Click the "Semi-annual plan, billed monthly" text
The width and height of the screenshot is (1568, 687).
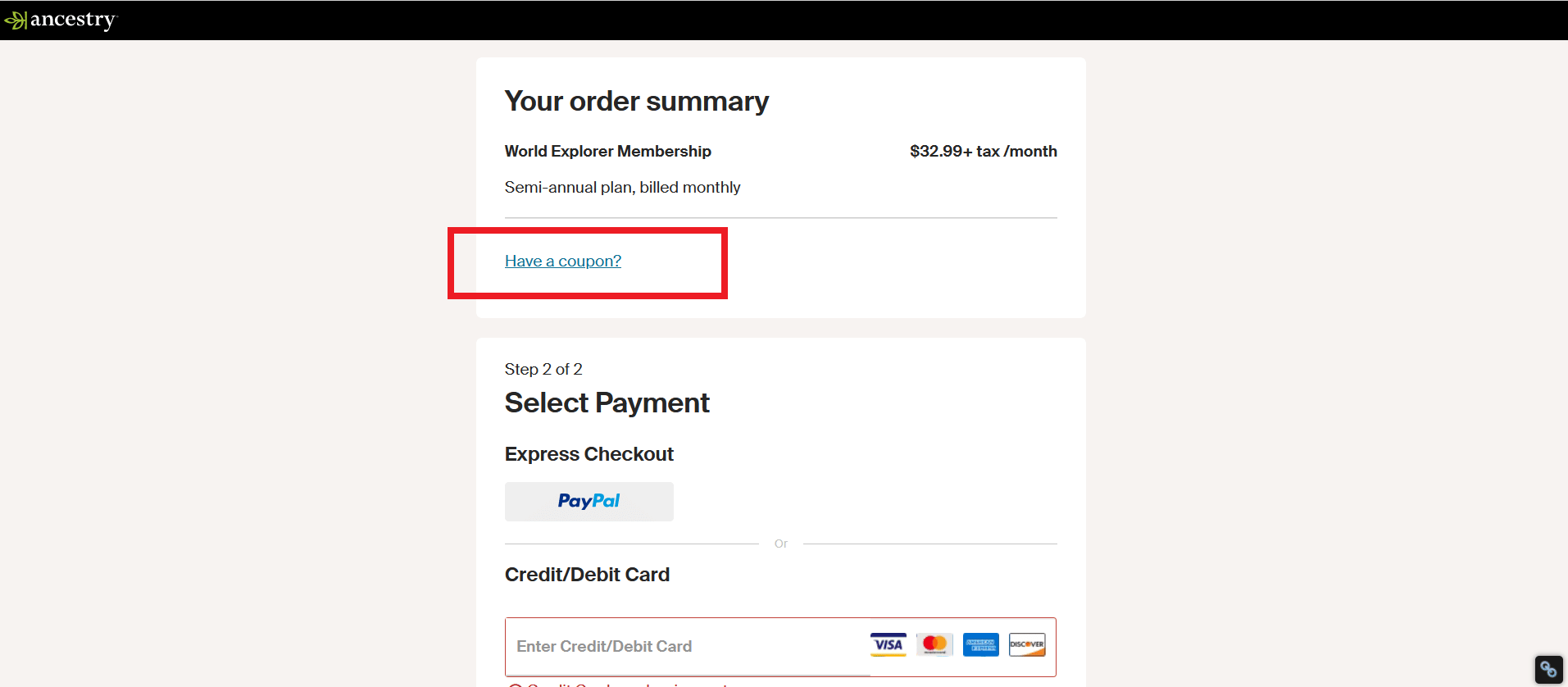[622, 188]
